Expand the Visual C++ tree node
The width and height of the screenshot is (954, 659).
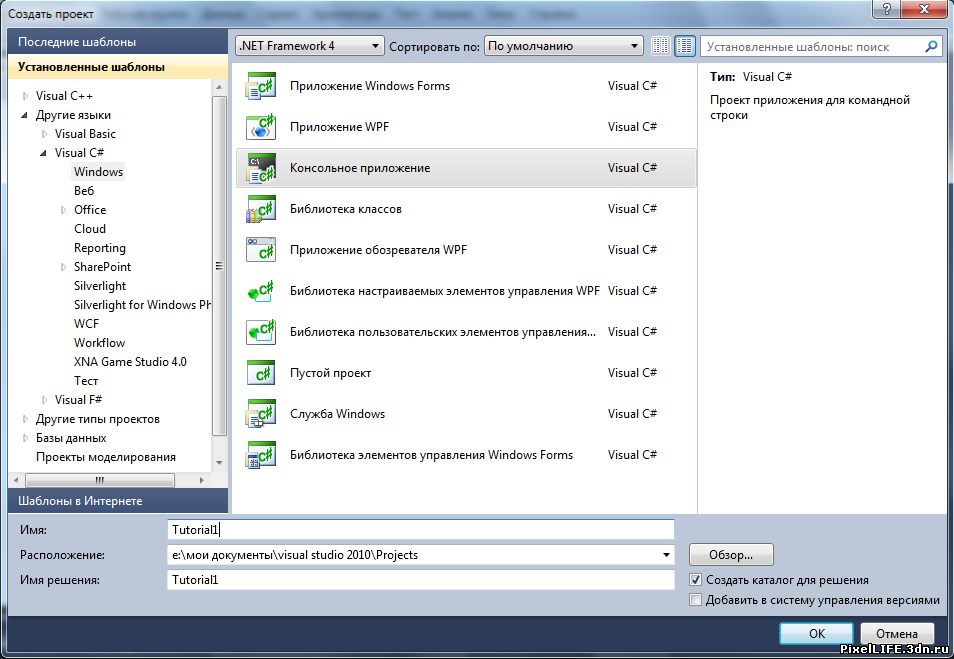tap(25, 96)
